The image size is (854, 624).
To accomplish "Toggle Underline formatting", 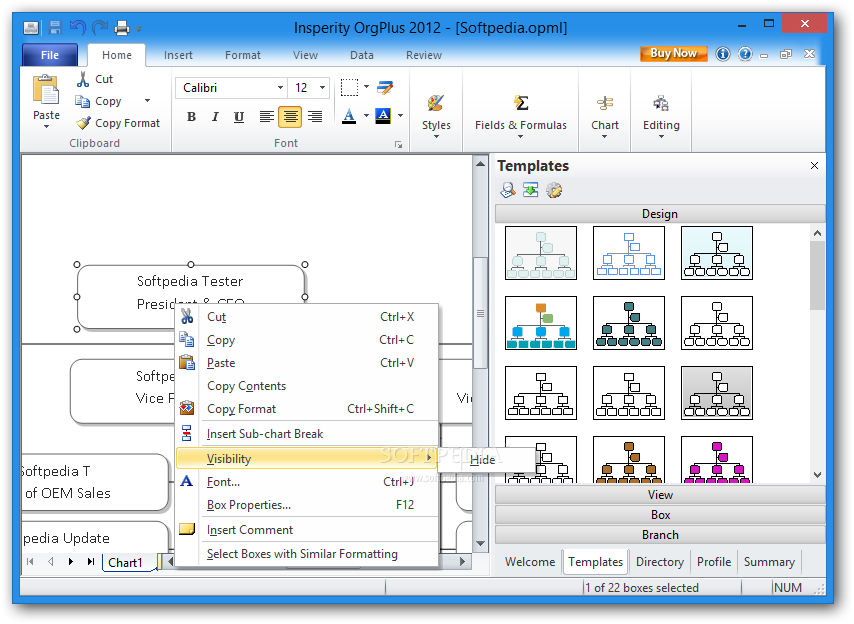I will pos(239,117).
